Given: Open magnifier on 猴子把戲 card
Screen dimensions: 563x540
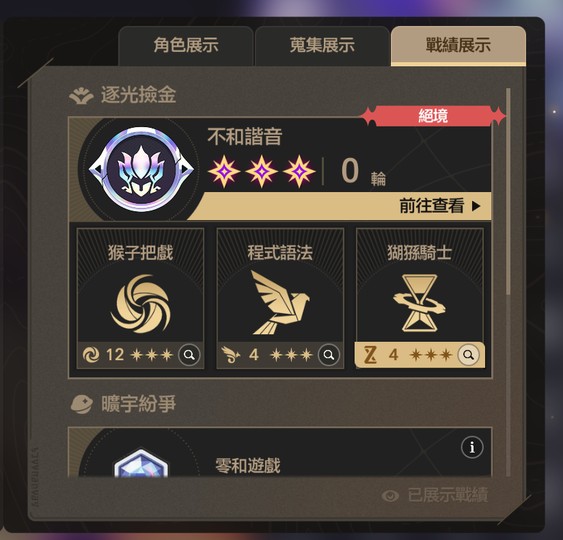Looking at the screenshot, I should 189,355.
